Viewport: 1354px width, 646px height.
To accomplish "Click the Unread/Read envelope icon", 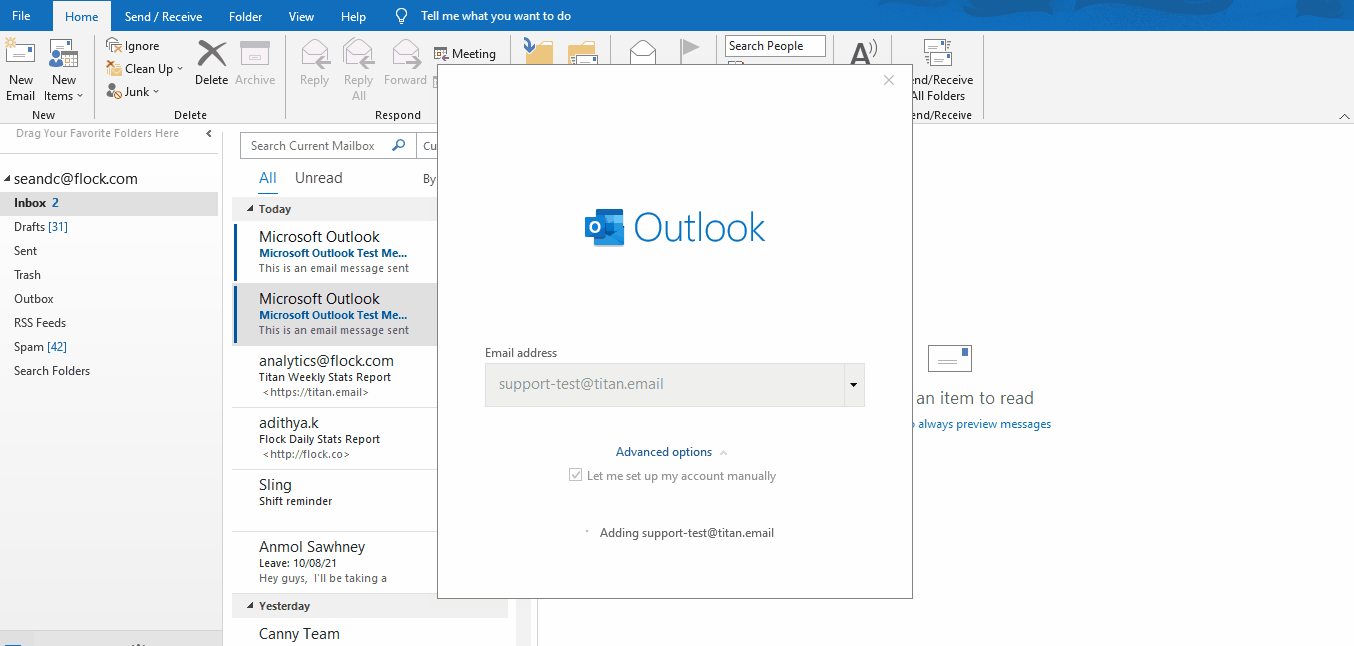I will tap(642, 51).
